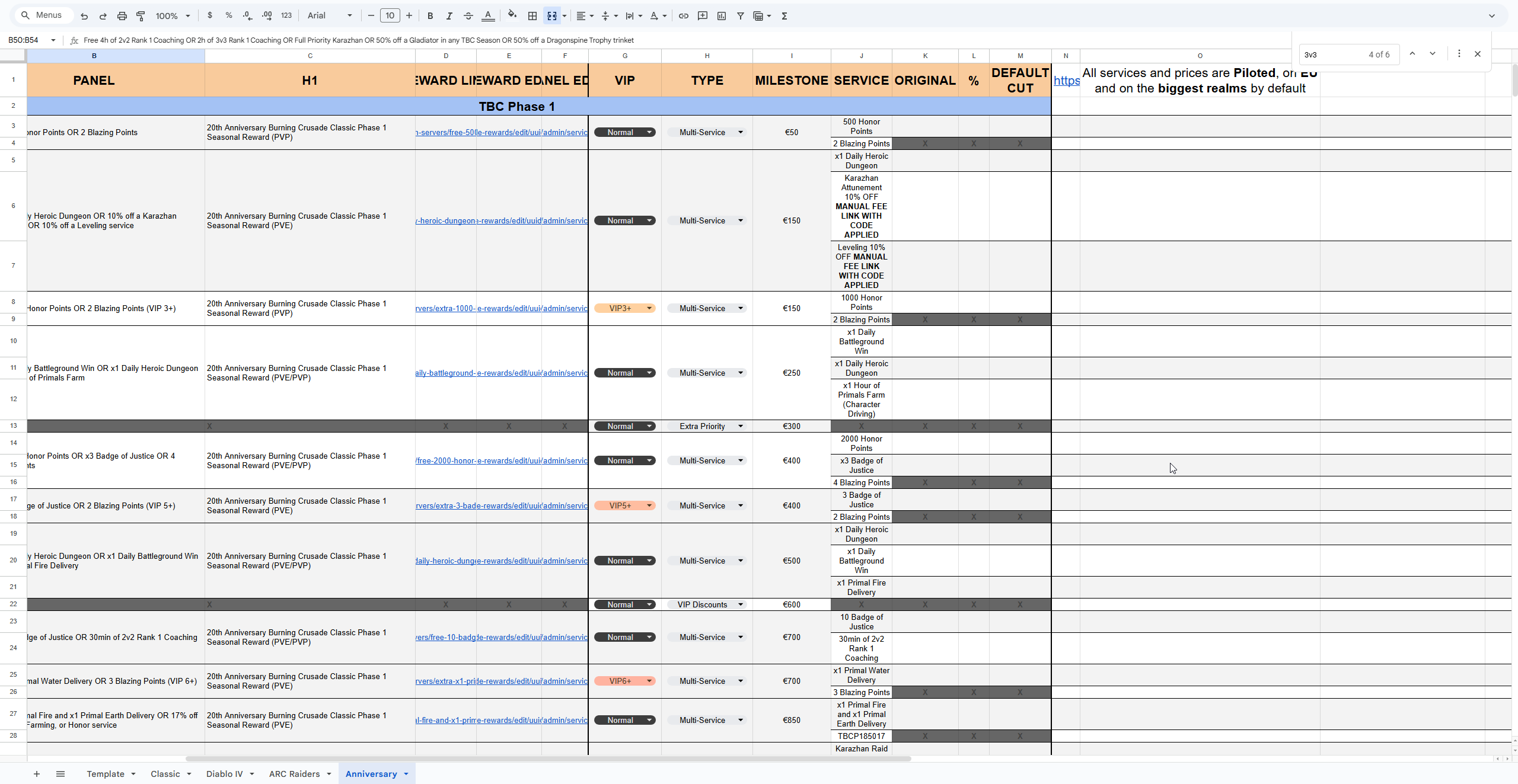Go to next search result arrow
The width and height of the screenshot is (1518, 784).
click(x=1432, y=54)
